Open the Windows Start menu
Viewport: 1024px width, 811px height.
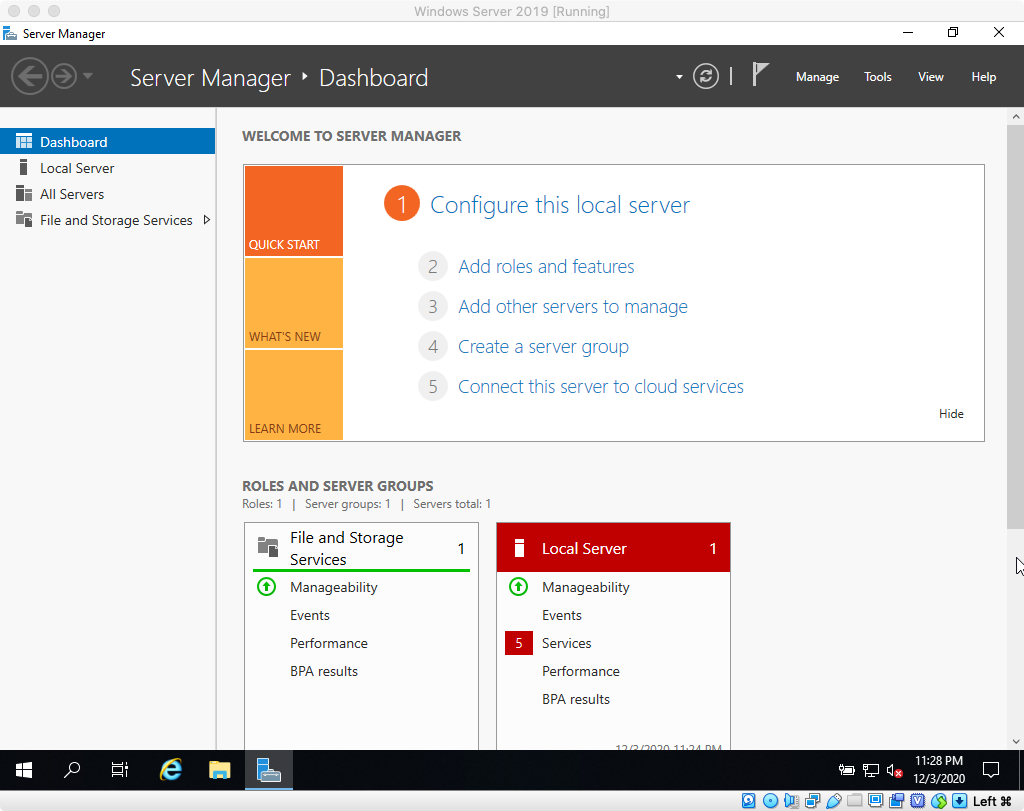click(24, 770)
